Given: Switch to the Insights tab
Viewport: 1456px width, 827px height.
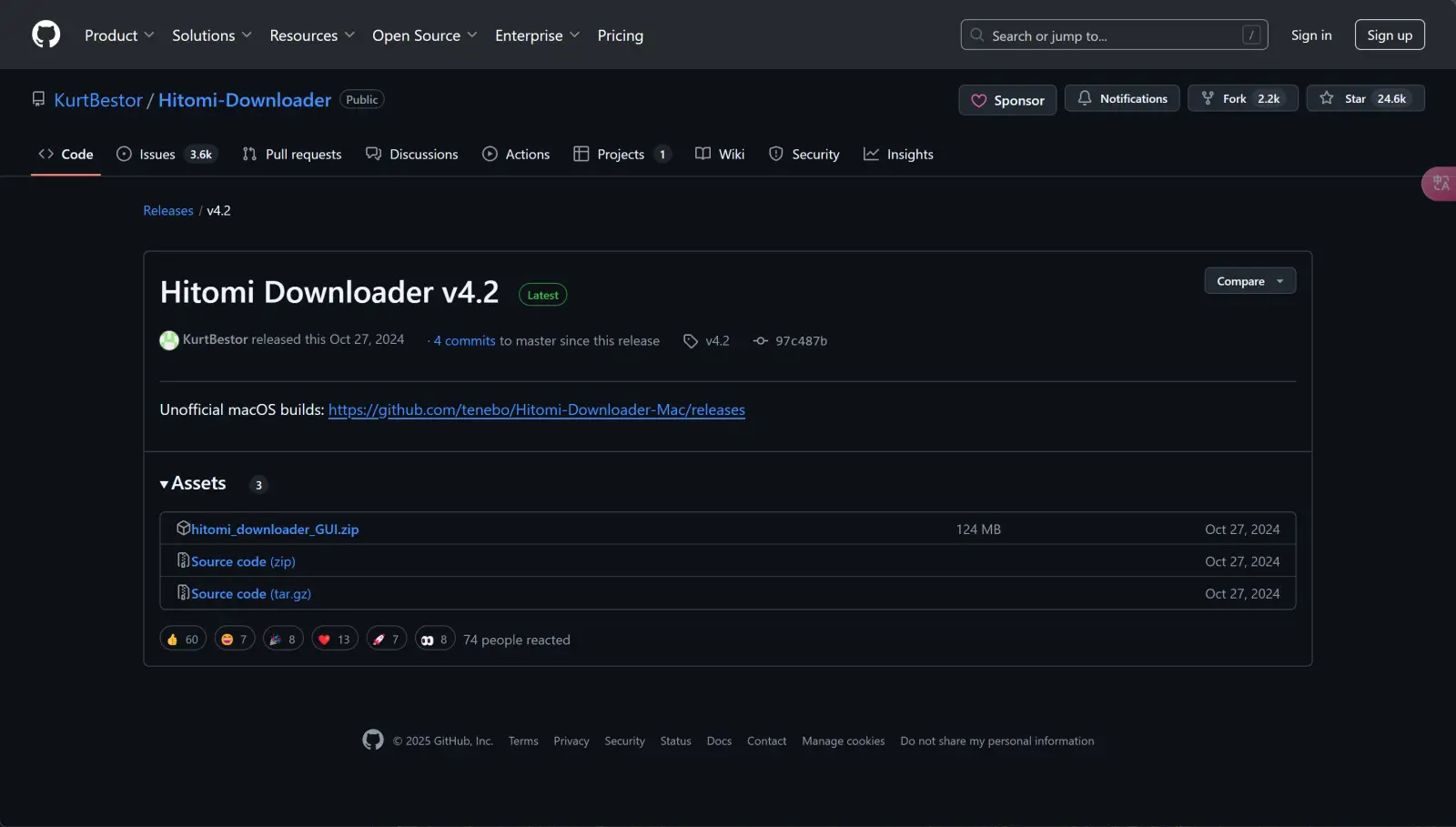Looking at the screenshot, I should click(x=899, y=155).
